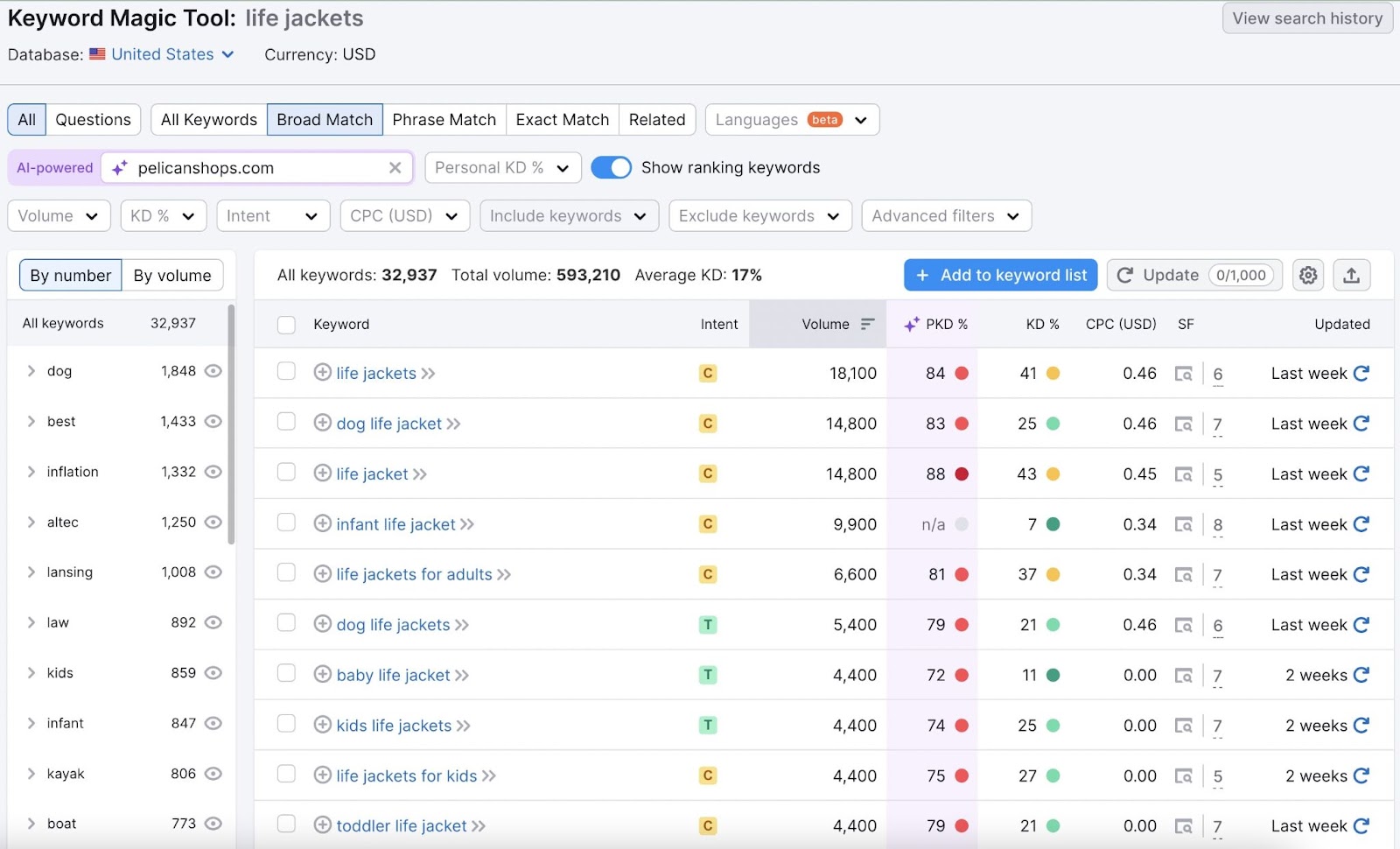Open table settings gear icon
Viewport: 1400px width, 849px height.
[x=1308, y=275]
